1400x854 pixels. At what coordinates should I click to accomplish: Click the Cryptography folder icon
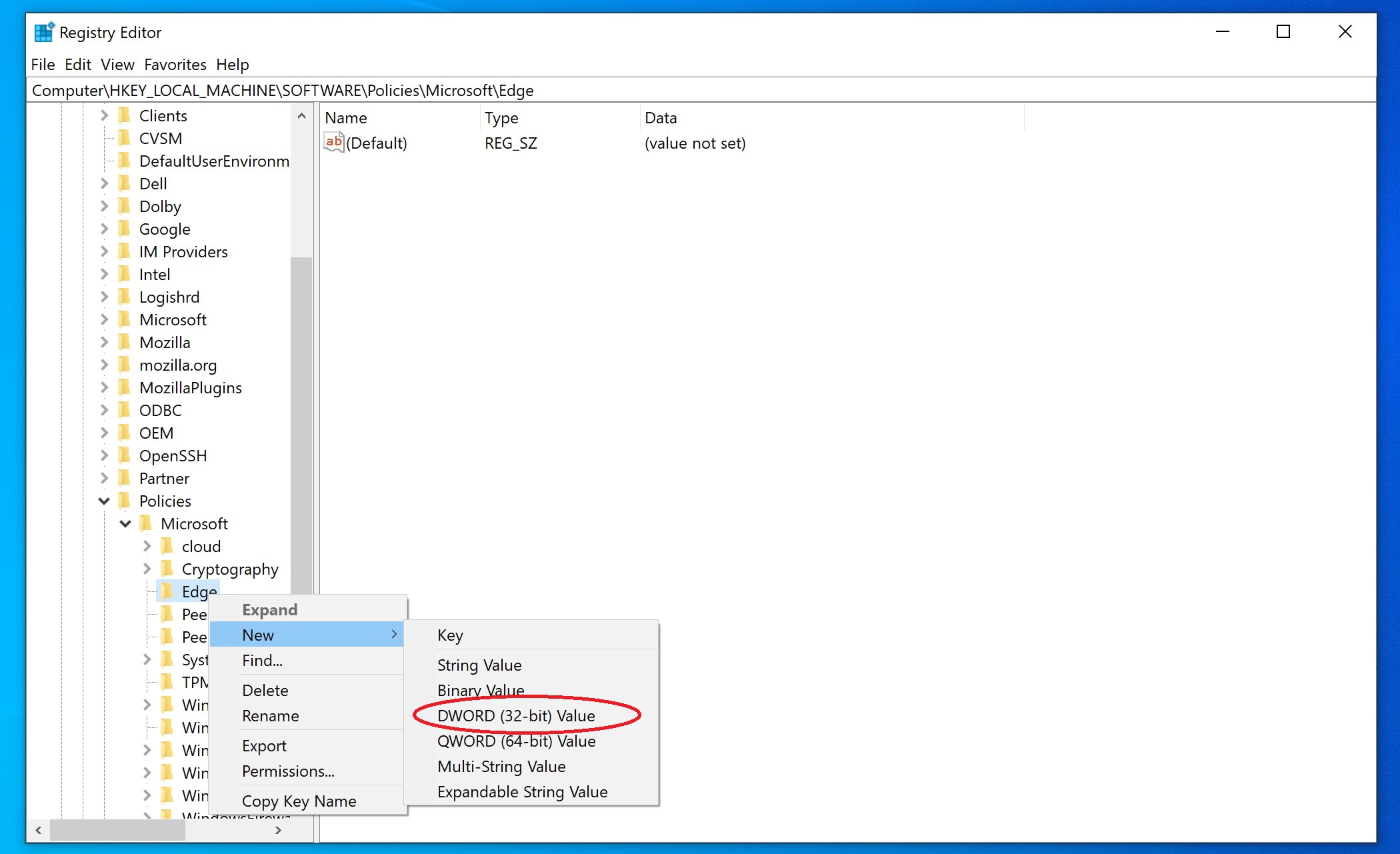pyautogui.click(x=167, y=569)
